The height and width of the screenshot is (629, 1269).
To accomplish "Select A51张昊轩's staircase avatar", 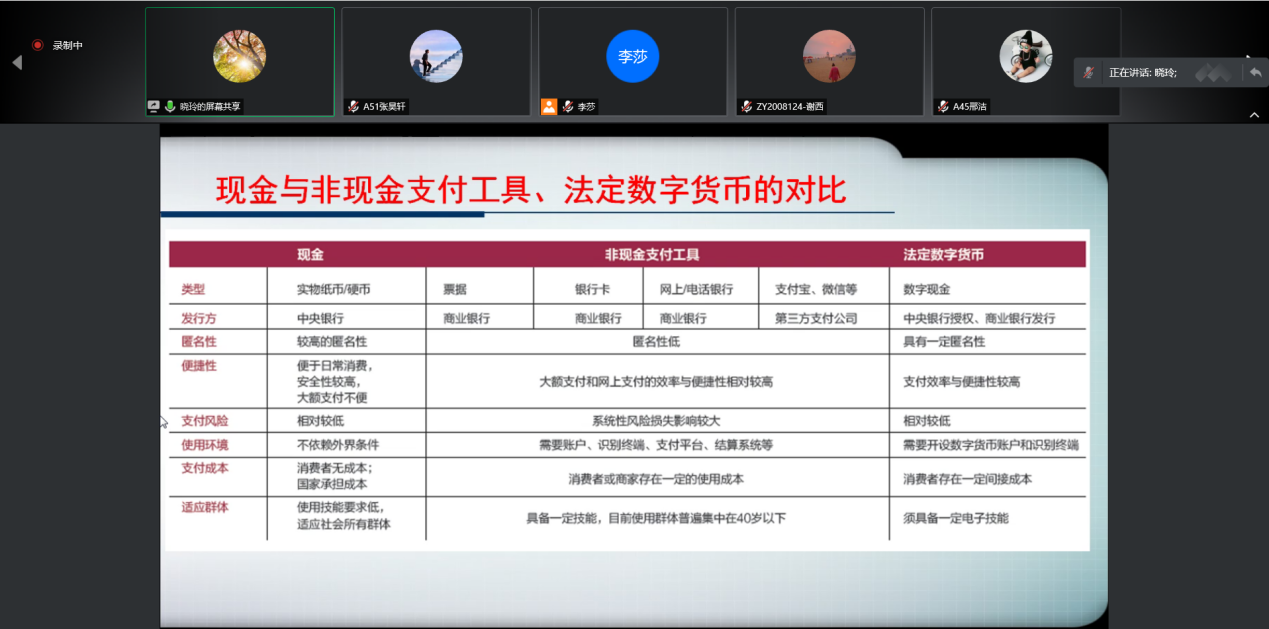I will tap(436, 56).
